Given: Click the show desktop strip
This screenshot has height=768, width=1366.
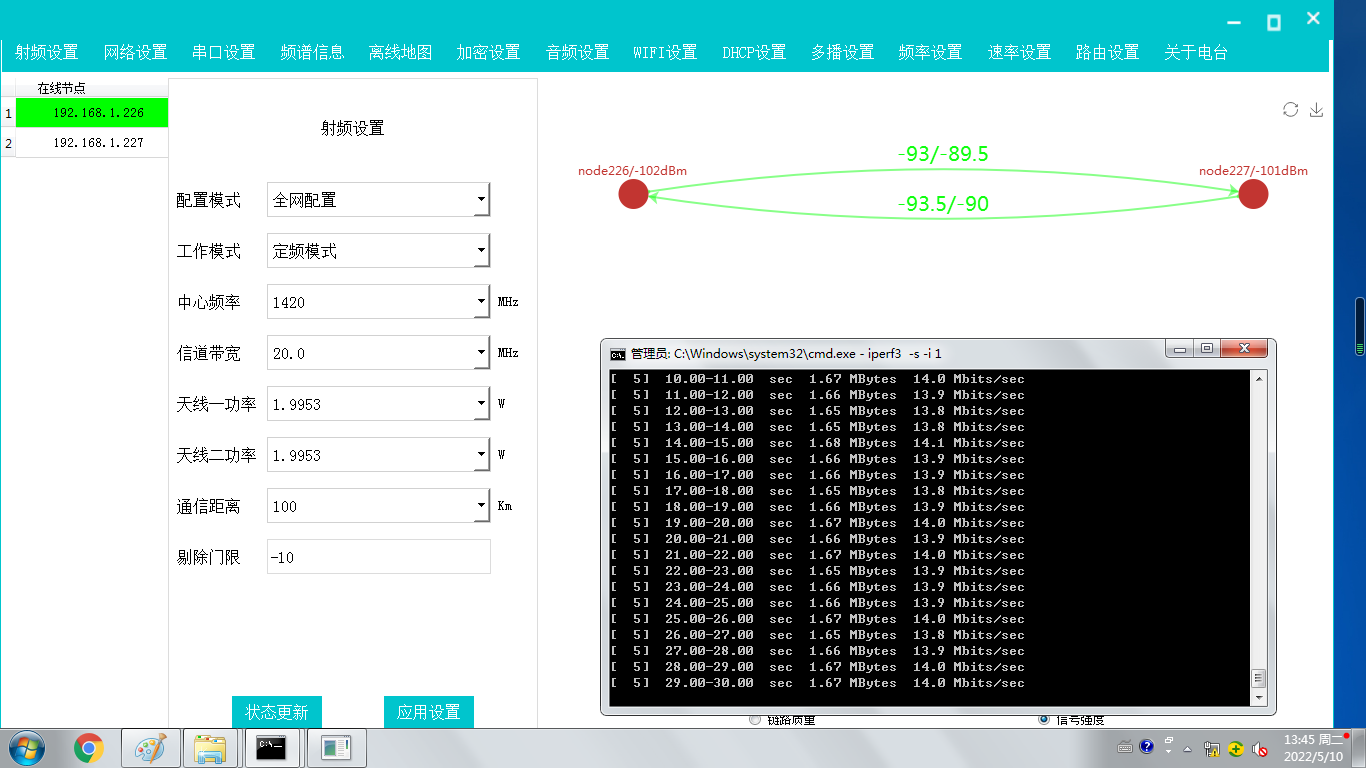Looking at the screenshot, I should pyautogui.click(x=1359, y=748).
